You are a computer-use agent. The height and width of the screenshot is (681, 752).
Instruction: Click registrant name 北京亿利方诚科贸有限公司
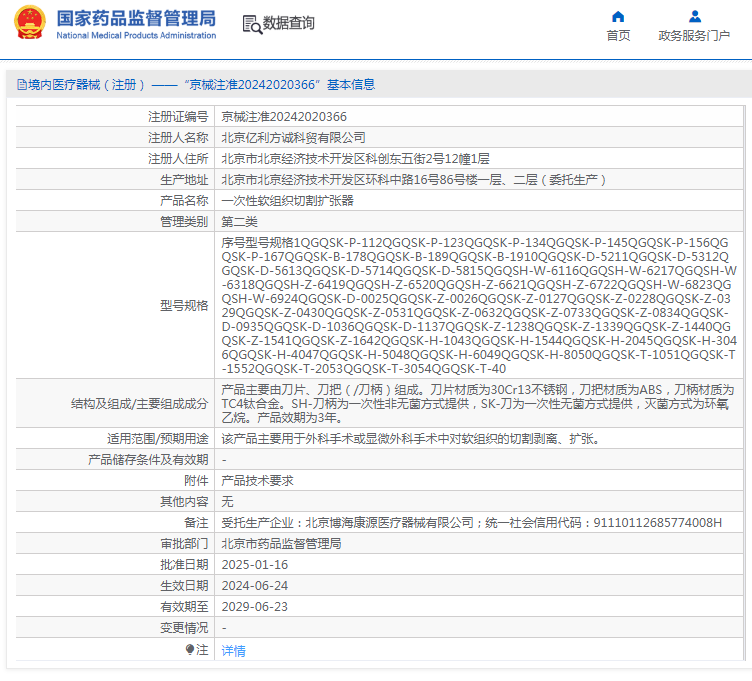click(x=293, y=138)
